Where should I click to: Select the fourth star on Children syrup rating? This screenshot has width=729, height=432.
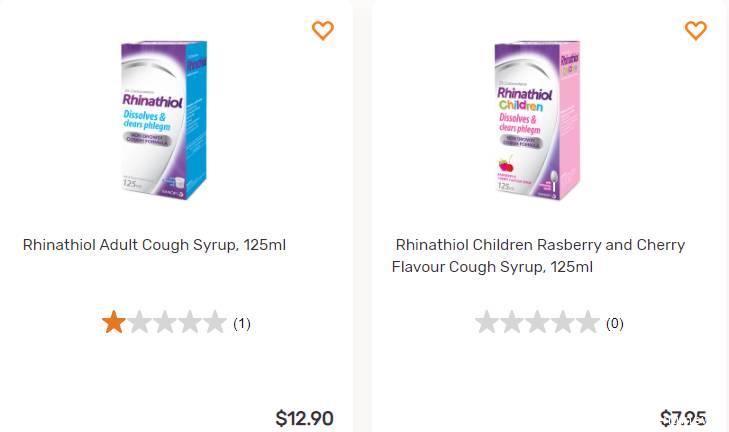click(562, 322)
